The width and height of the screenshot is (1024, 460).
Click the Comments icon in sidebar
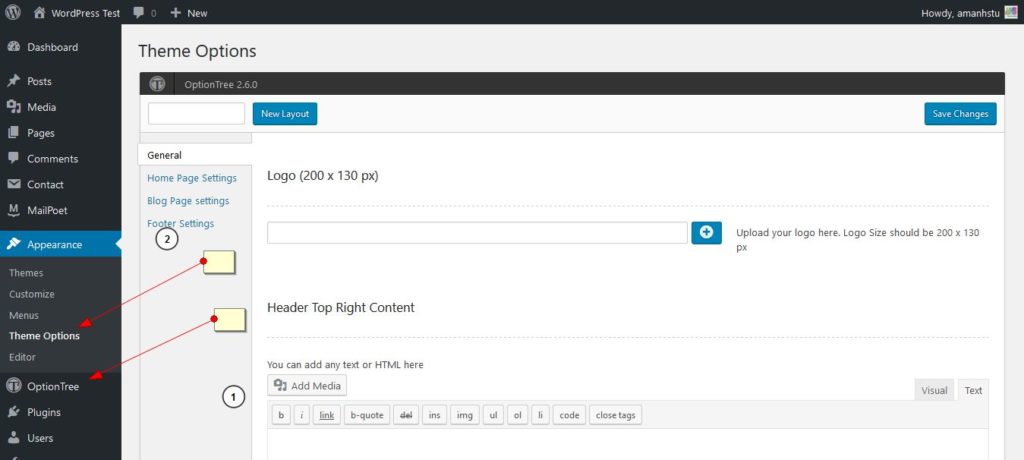14,158
